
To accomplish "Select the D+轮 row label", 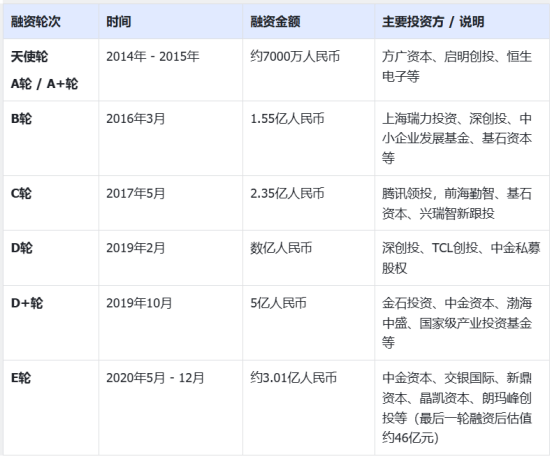I will 27,303.
